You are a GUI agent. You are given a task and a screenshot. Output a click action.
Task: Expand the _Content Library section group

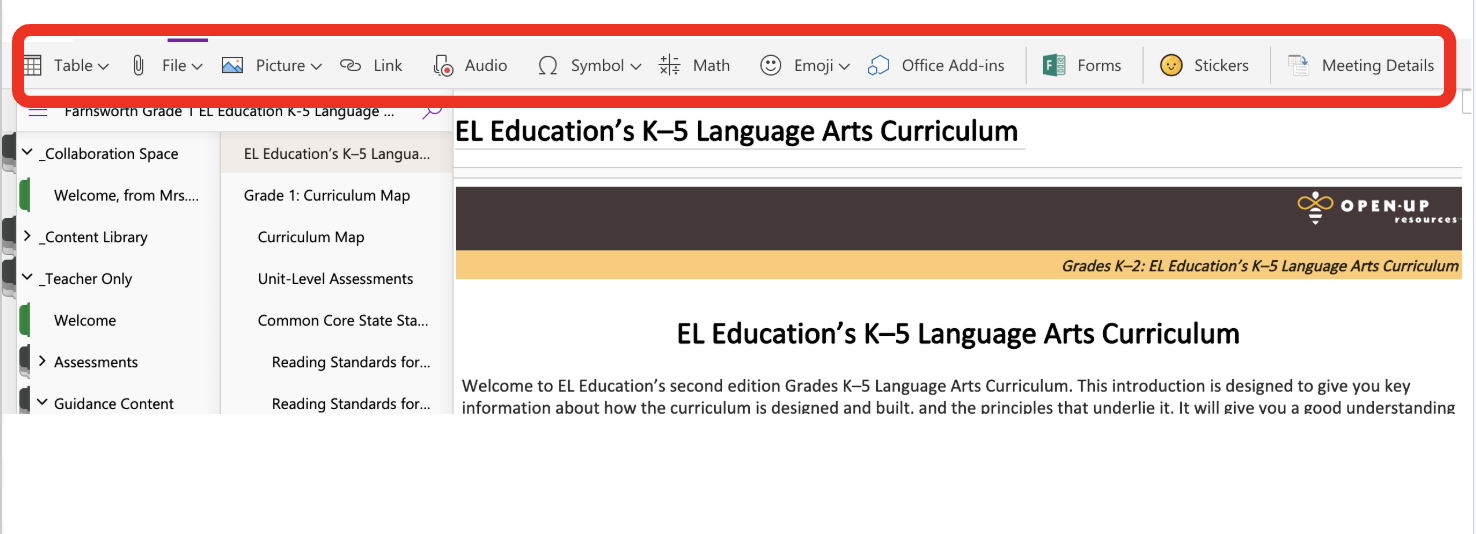[x=27, y=236]
